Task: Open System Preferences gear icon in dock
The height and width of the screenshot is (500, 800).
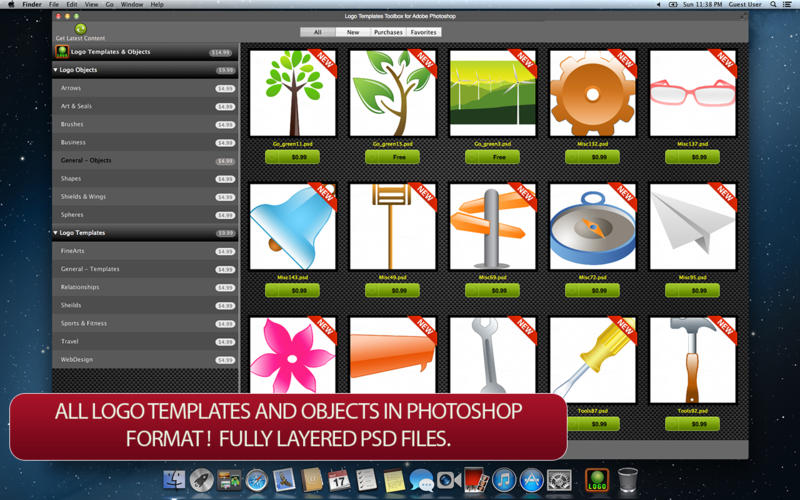Action: coord(559,480)
